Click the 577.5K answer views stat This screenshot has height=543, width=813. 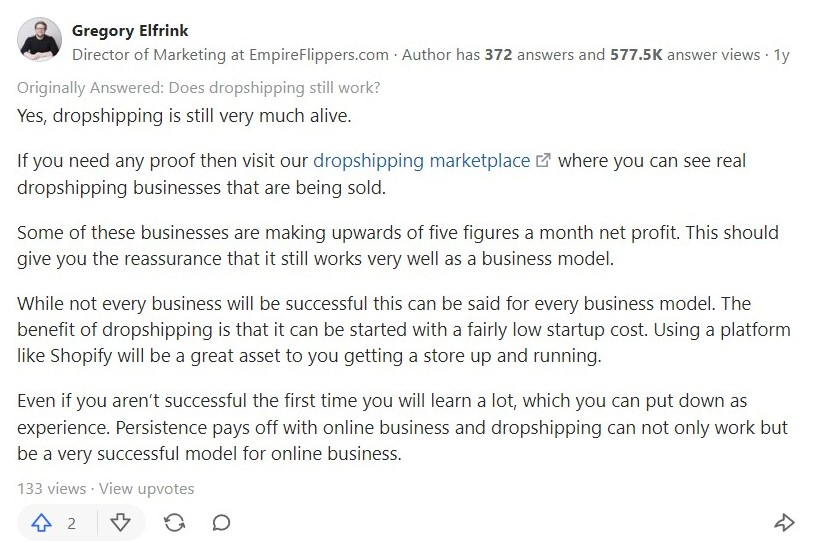(685, 55)
